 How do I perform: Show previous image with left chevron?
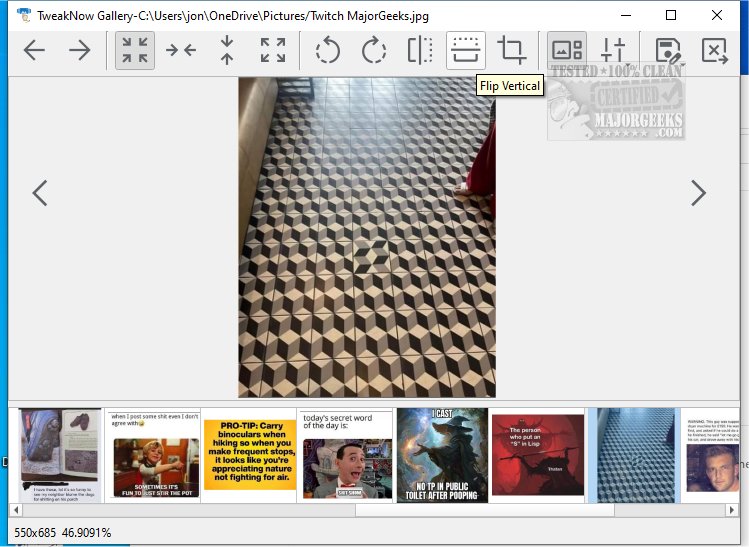40,193
